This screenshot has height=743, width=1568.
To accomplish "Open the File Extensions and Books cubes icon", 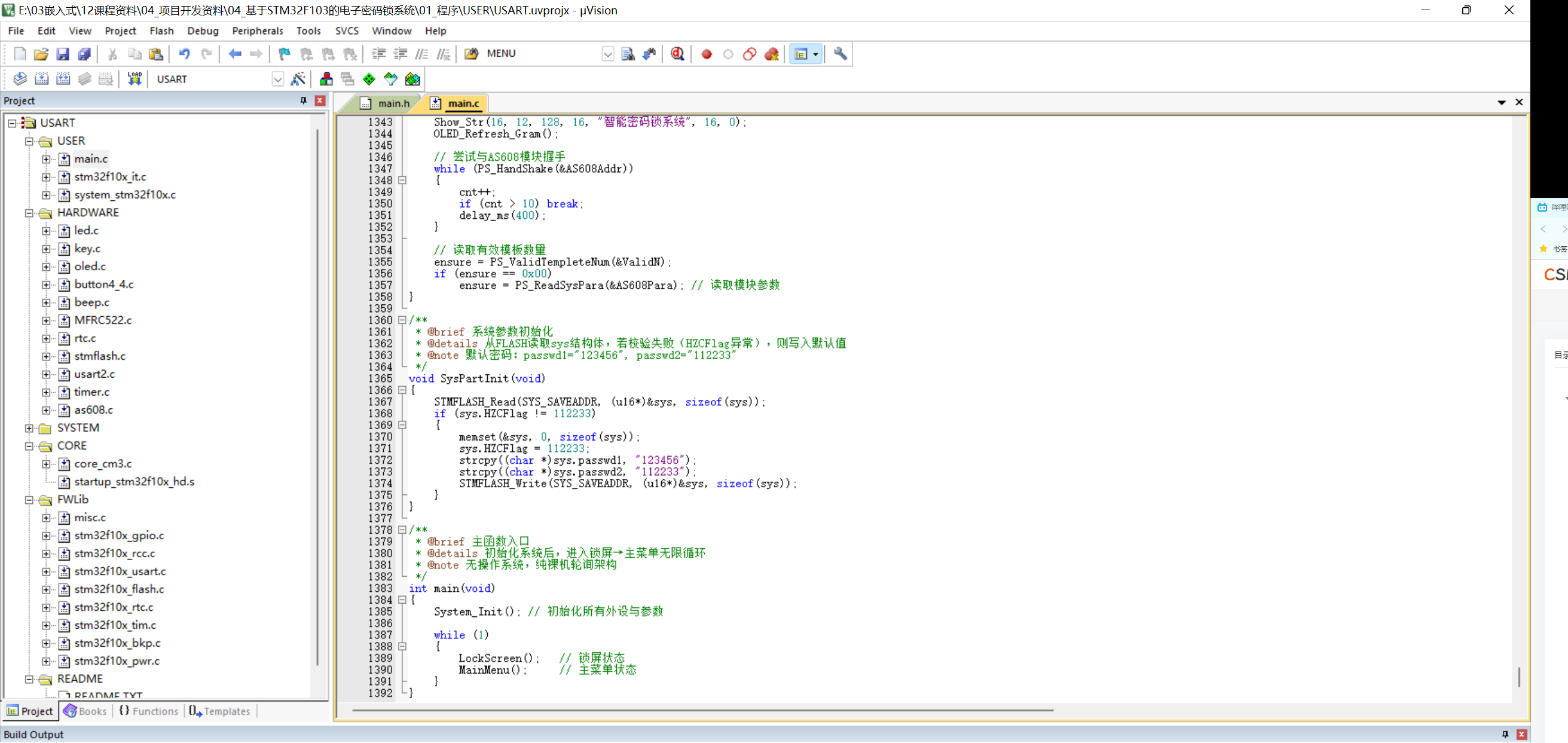I will (326, 79).
